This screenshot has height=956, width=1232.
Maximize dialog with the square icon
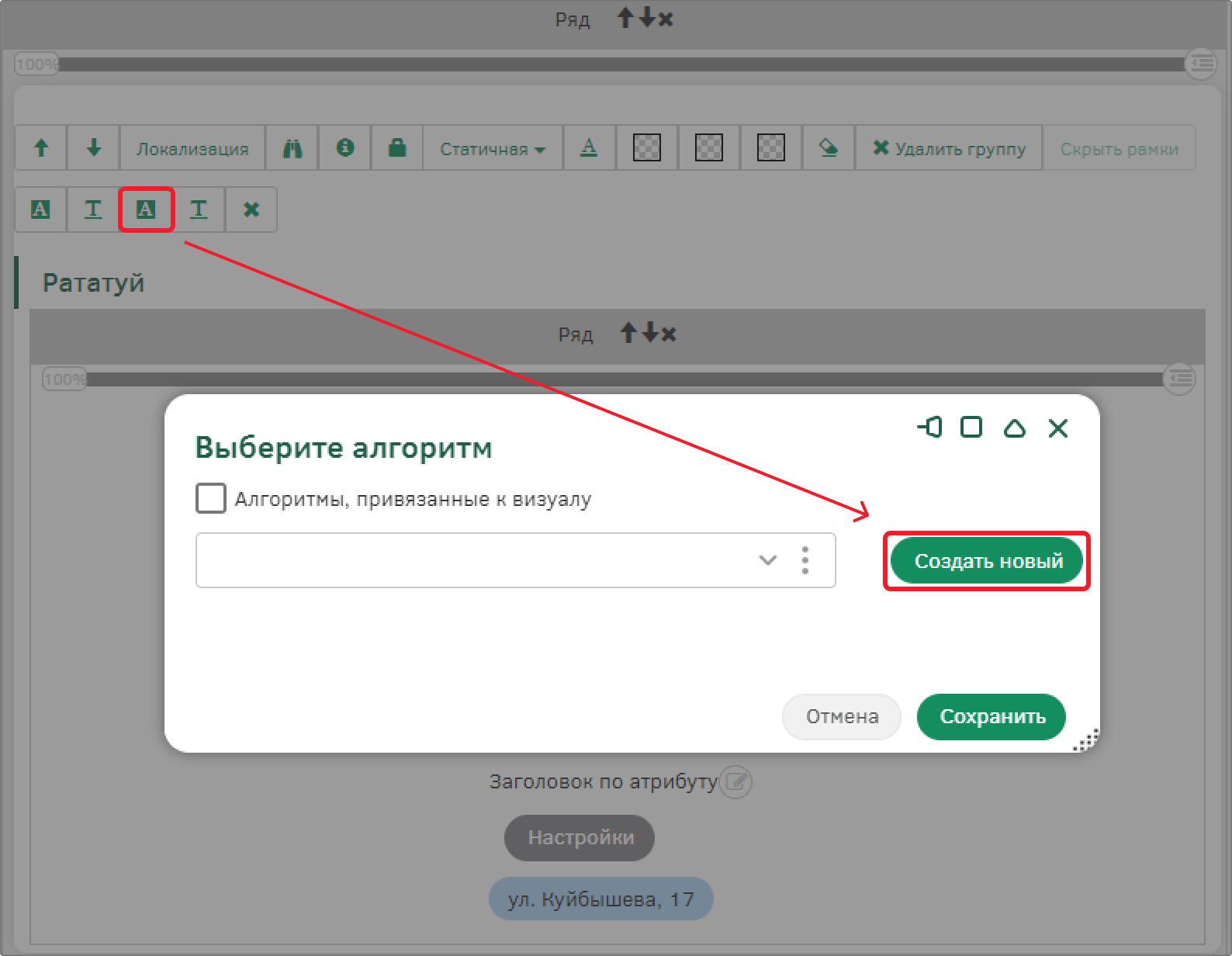pyautogui.click(x=971, y=427)
